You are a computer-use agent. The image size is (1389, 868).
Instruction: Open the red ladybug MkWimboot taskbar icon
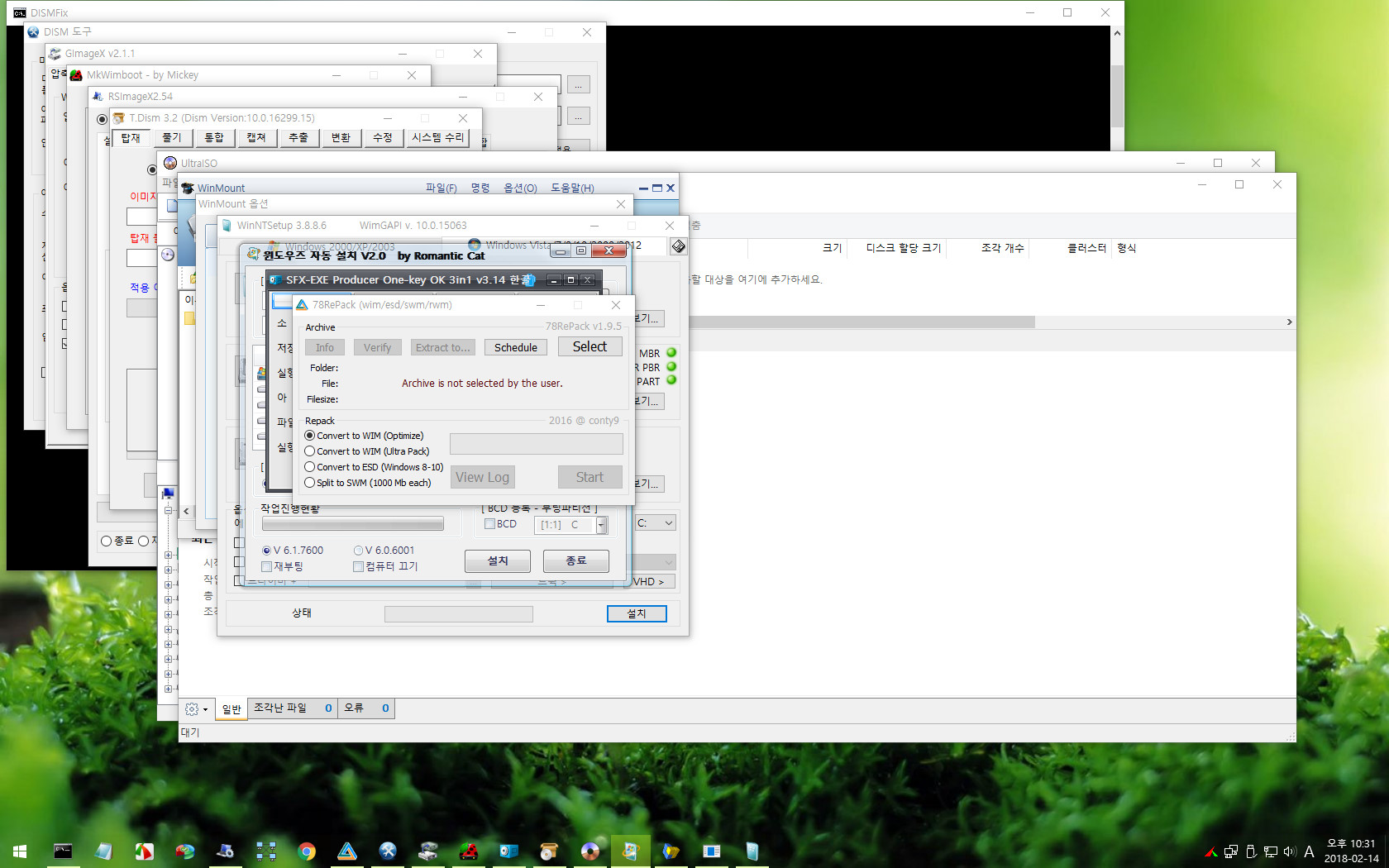(469, 851)
